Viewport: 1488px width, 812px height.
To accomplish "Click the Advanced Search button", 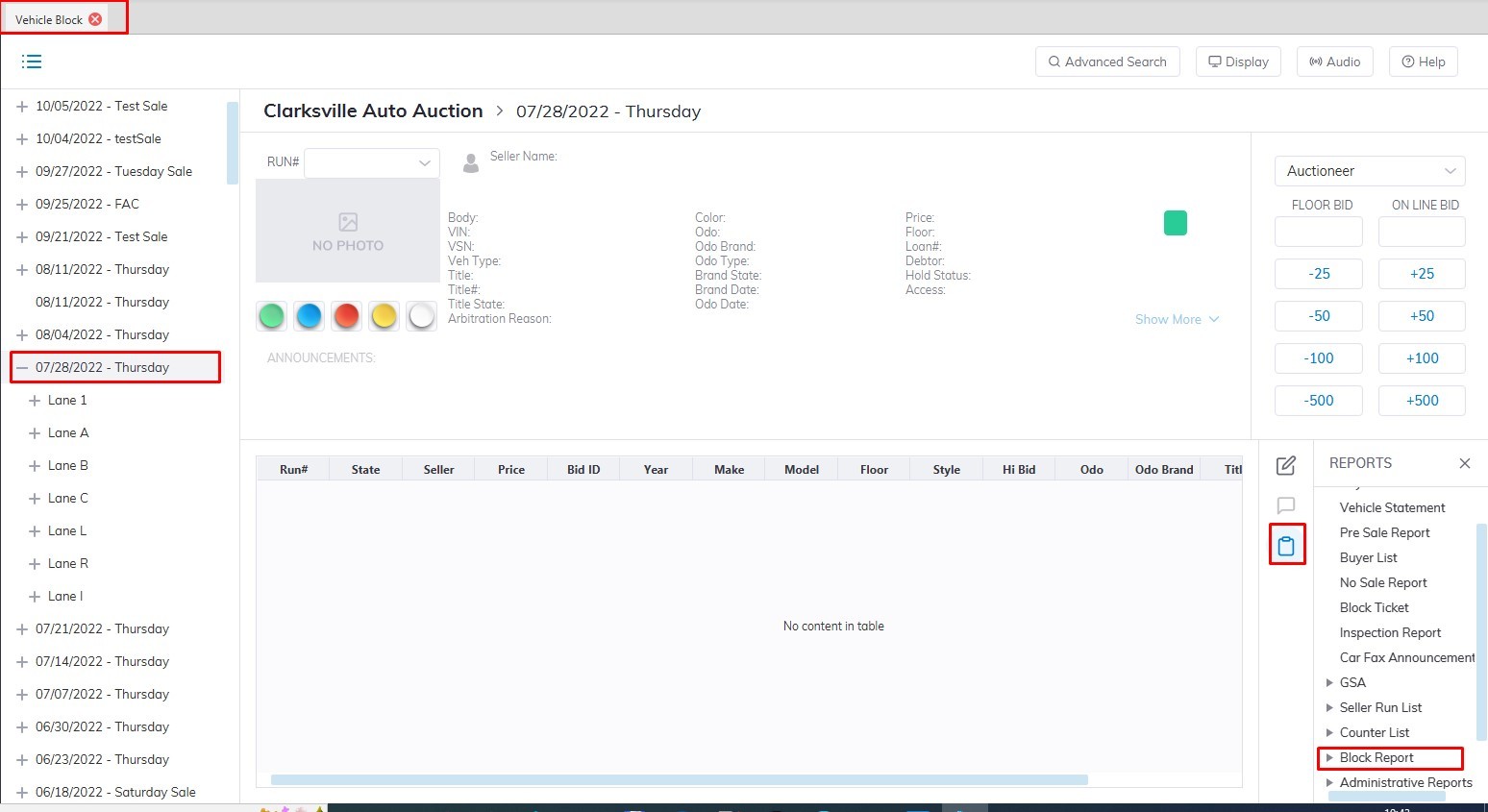I will (1106, 62).
